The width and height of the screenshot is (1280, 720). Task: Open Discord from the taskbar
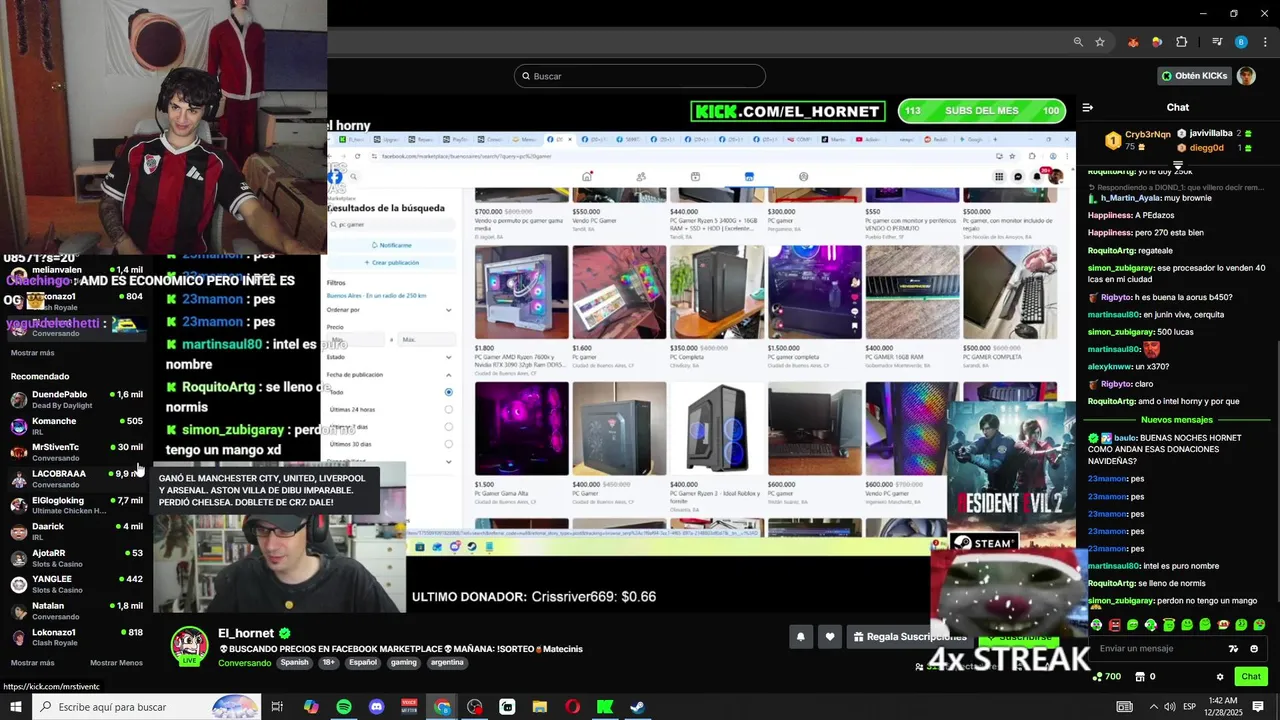pyautogui.click(x=376, y=707)
